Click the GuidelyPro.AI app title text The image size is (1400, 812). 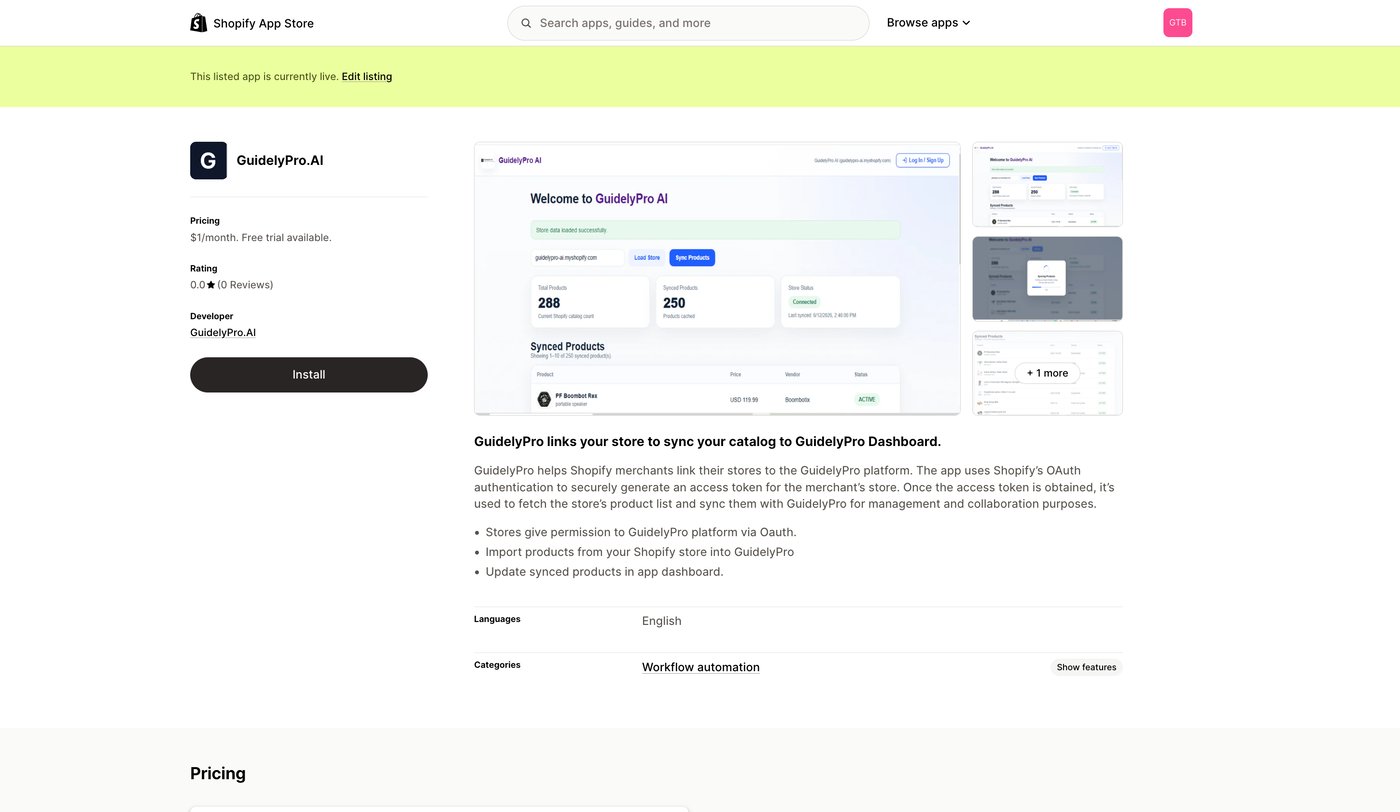point(280,161)
